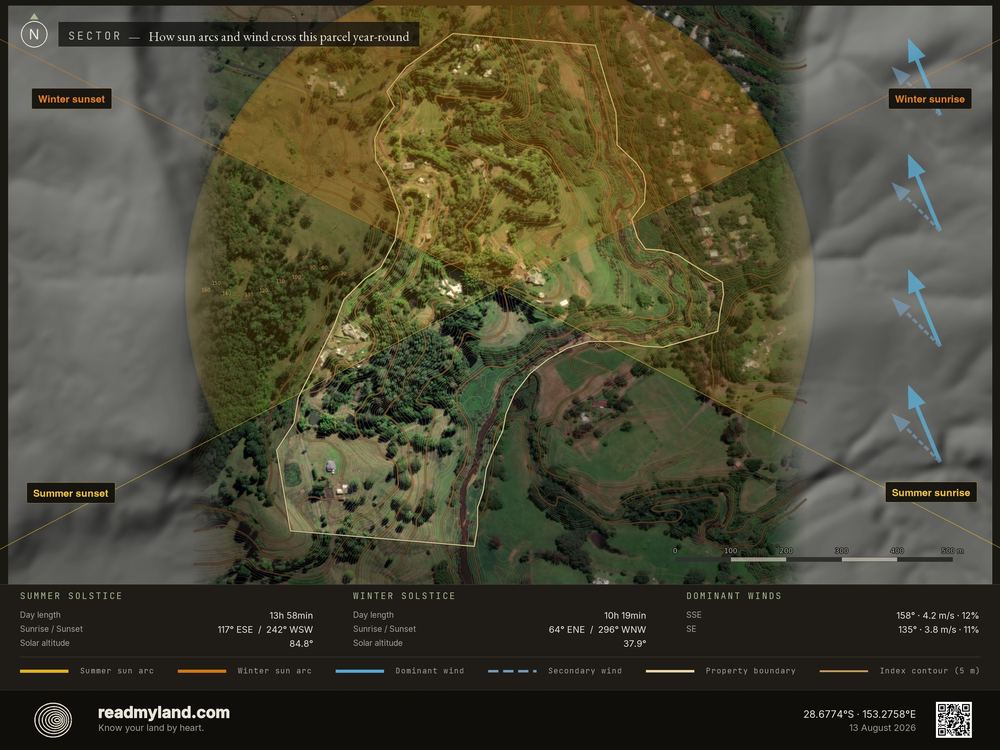
Task: Click the 158° · 4.2 m/s · 12% value
Action: tap(938, 615)
